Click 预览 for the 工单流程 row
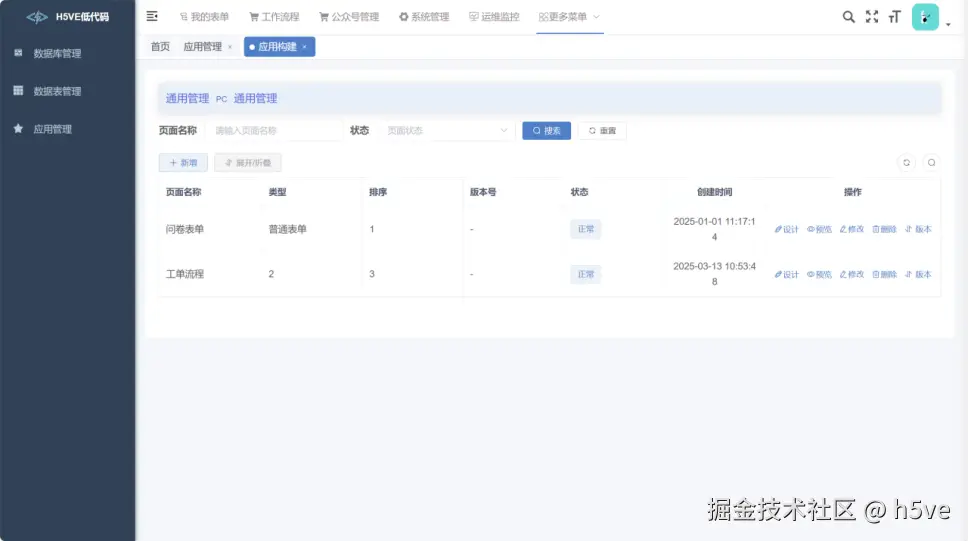968x541 pixels. click(x=819, y=274)
